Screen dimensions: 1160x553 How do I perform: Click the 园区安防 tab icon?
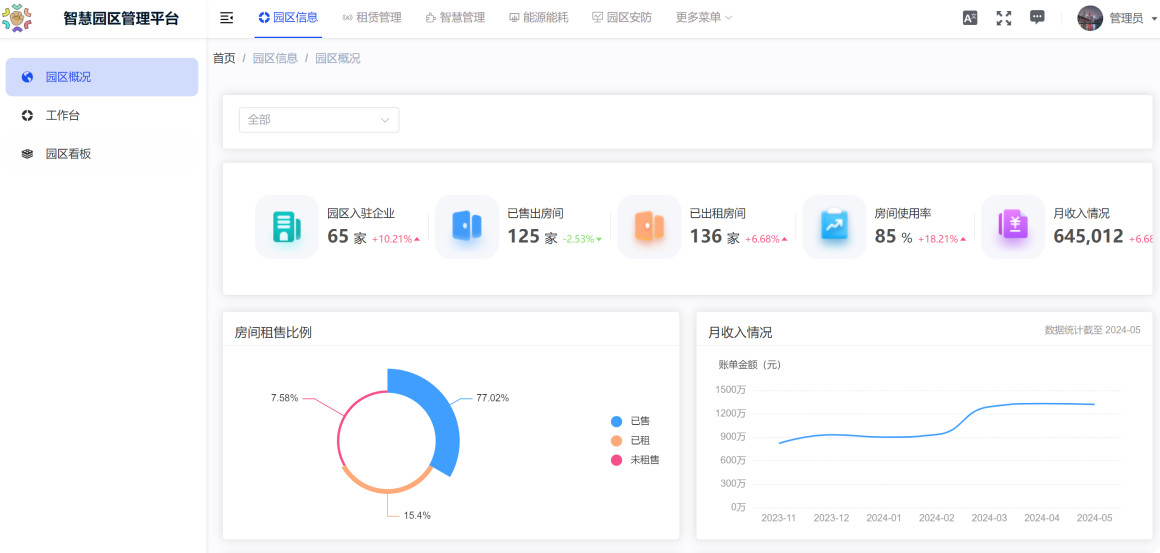598,18
